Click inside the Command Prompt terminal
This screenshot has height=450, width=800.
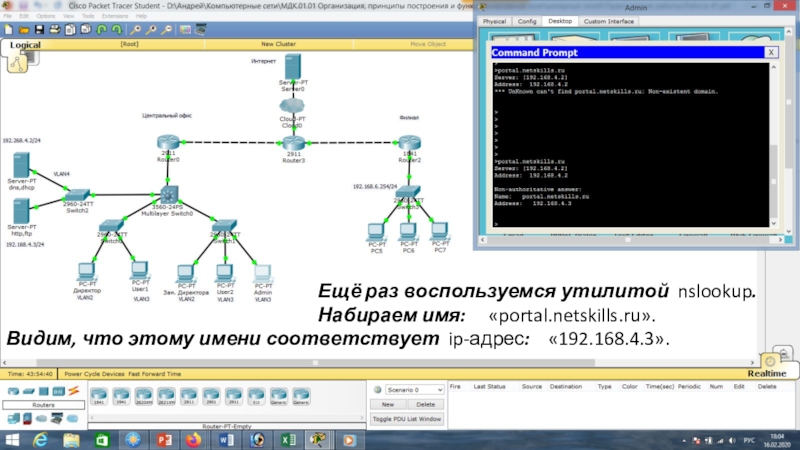(631, 145)
